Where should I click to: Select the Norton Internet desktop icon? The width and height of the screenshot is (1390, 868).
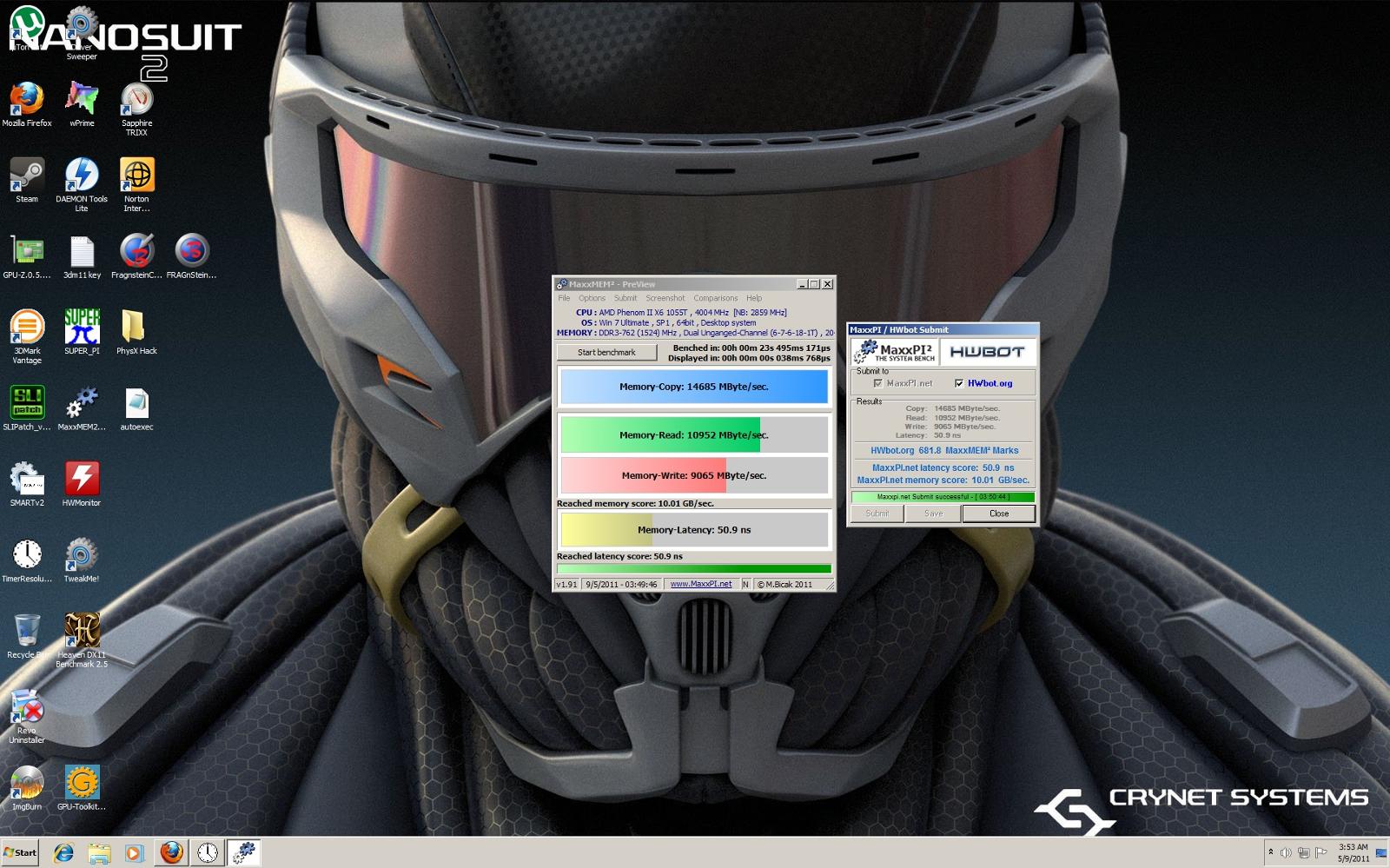136,185
